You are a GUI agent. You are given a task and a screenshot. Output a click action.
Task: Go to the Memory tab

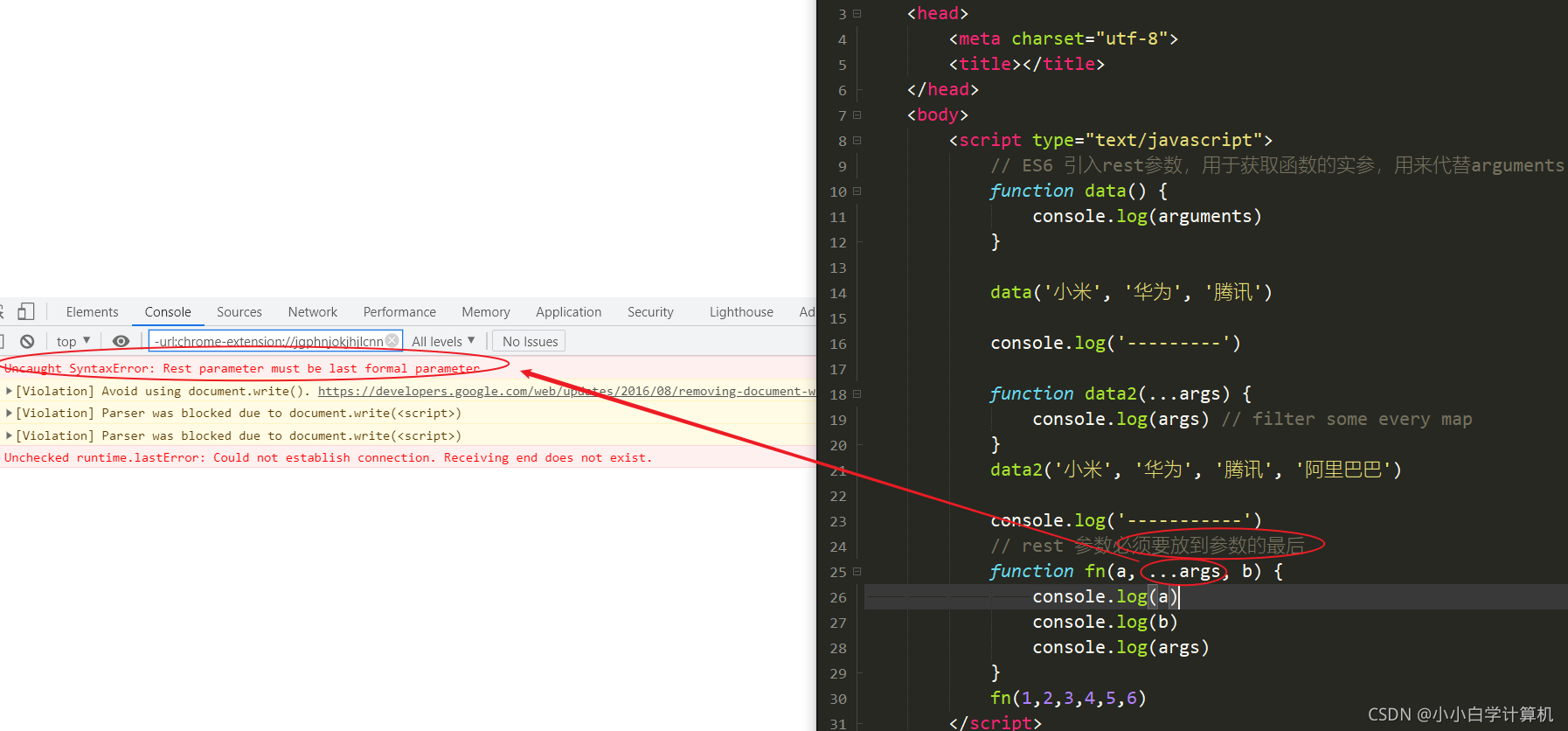[x=486, y=312]
